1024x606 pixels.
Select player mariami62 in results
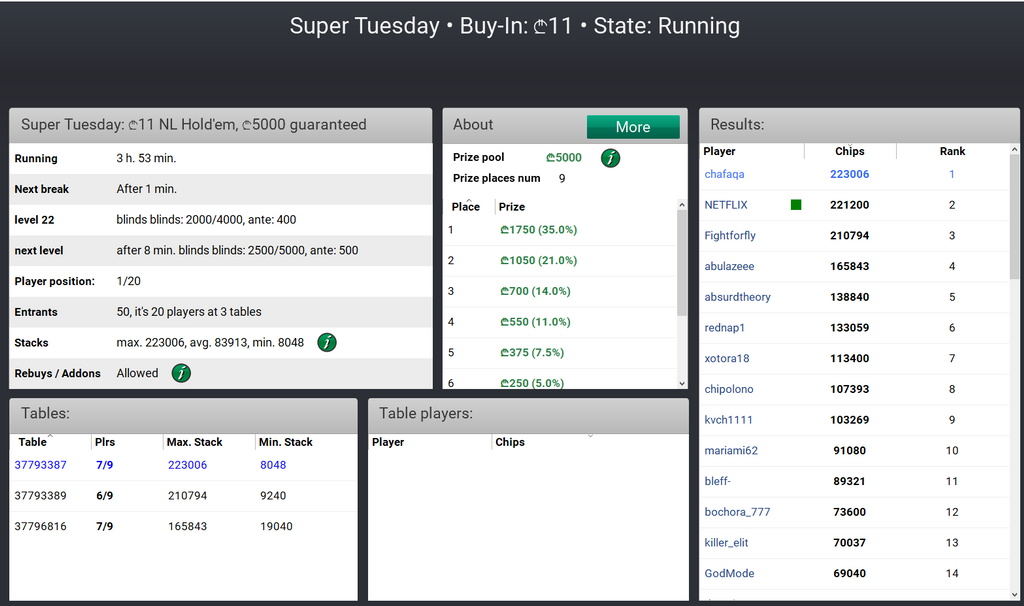[731, 450]
